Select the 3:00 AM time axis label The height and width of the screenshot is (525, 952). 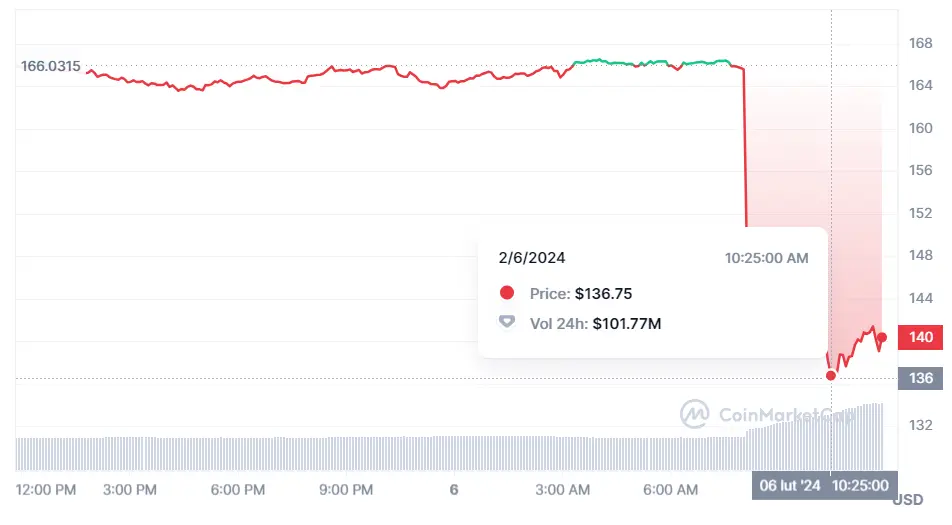pyautogui.click(x=562, y=490)
